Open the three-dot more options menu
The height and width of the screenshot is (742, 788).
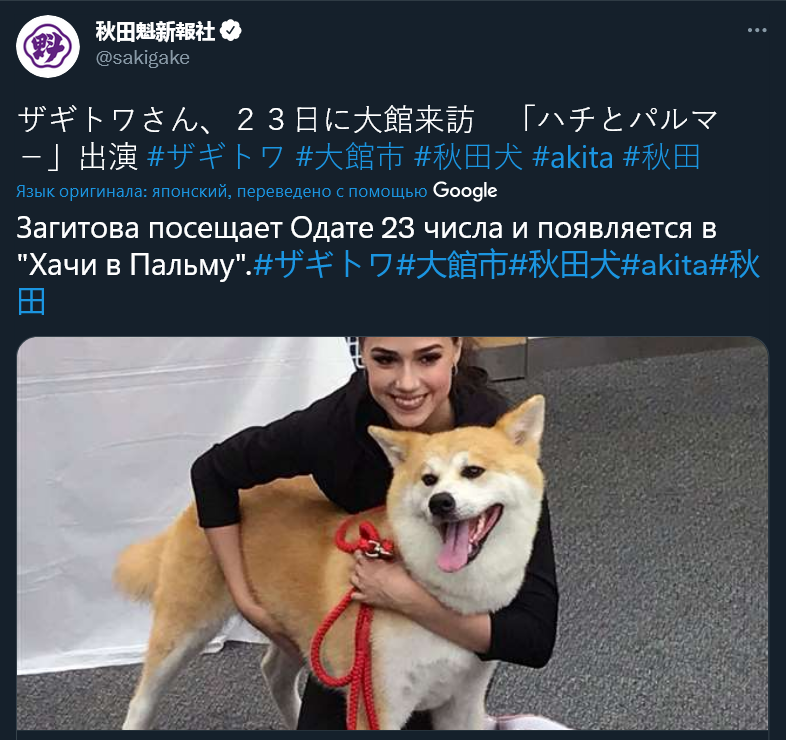(757, 31)
